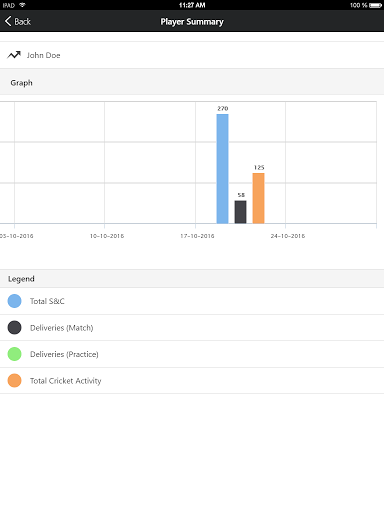Tap the 125 value label above the orange bar
This screenshot has width=384, height=512.
tap(259, 167)
